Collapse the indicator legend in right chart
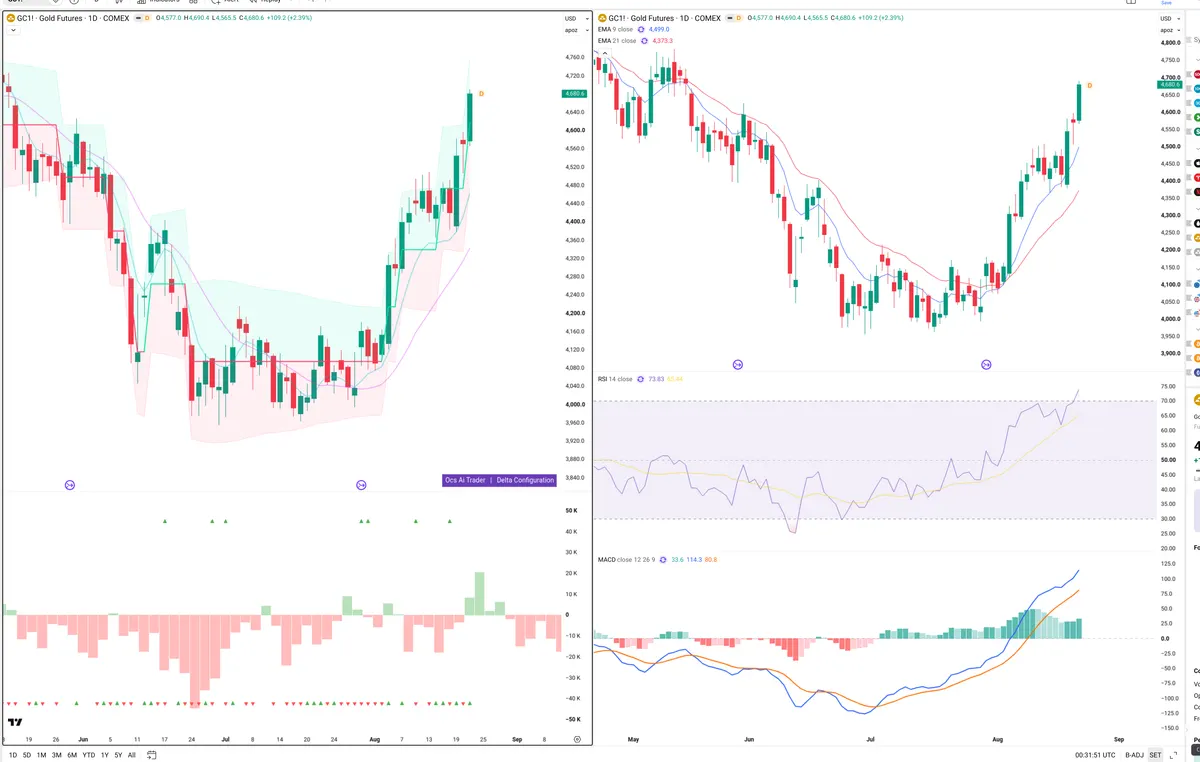This screenshot has width=1200, height=762. pos(605,53)
